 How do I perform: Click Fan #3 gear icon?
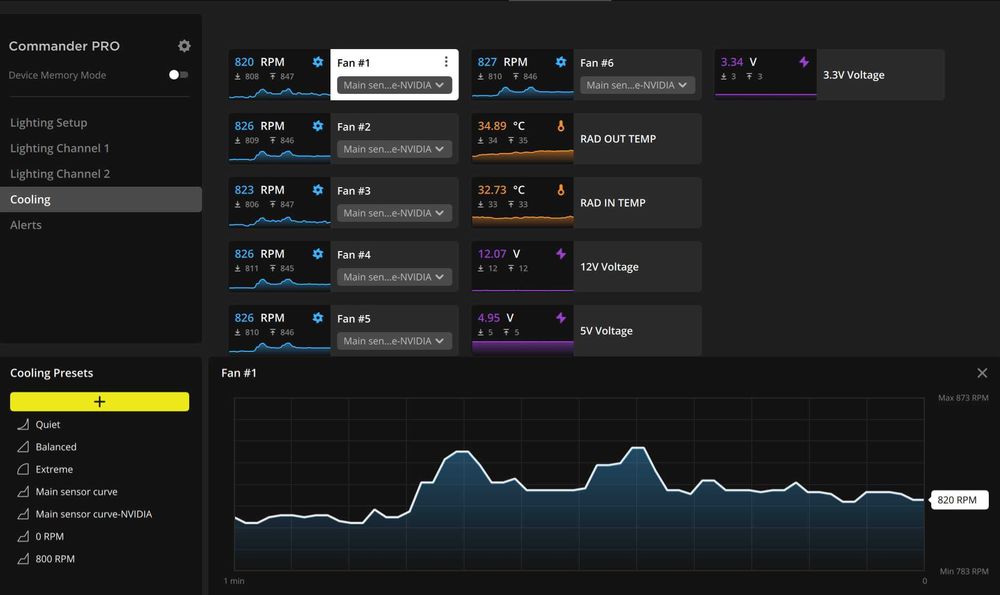pos(318,189)
